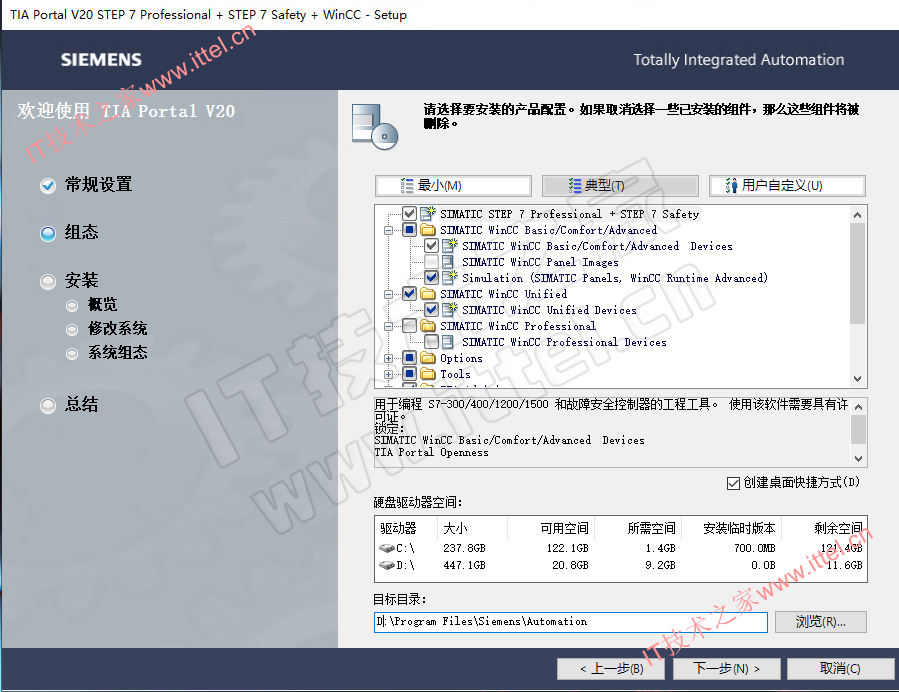Click description box scrollbar up arrow
This screenshot has height=692, width=899.
tap(858, 406)
